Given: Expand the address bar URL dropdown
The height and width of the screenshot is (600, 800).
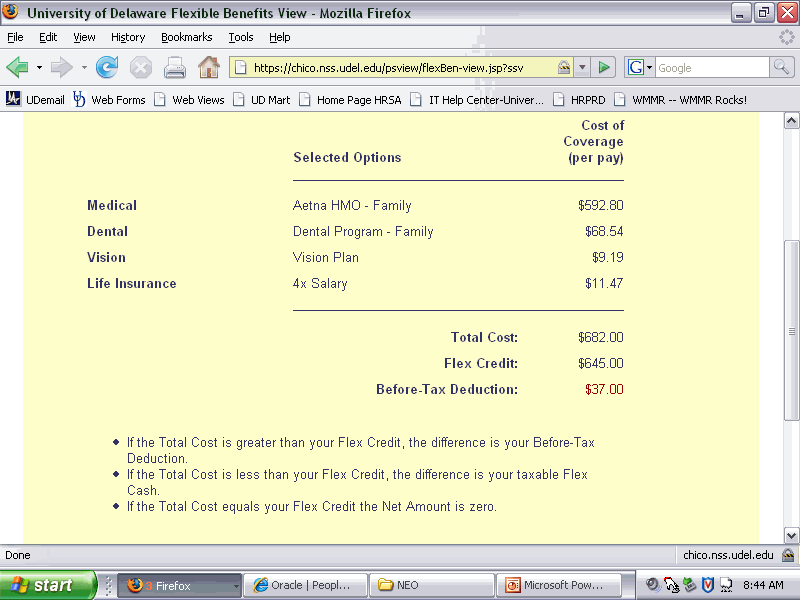Looking at the screenshot, I should pos(582,68).
